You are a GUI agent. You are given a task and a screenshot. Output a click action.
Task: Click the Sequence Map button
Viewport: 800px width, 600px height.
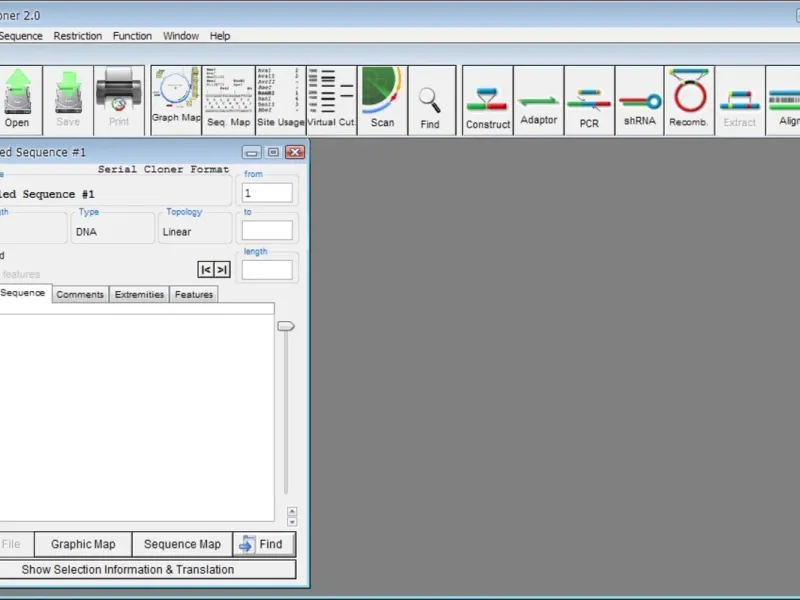[182, 544]
